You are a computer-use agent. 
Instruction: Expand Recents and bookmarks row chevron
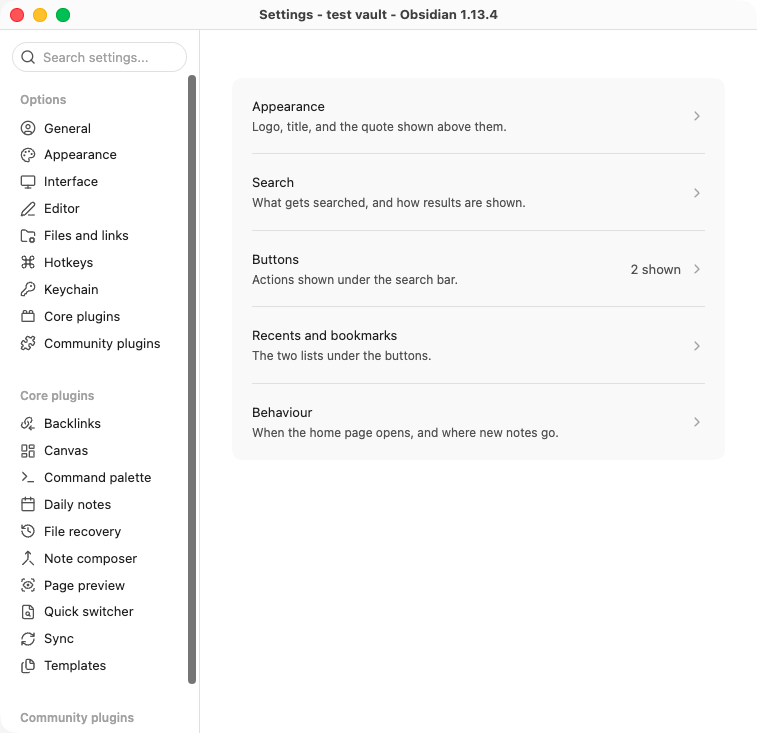[x=697, y=346]
